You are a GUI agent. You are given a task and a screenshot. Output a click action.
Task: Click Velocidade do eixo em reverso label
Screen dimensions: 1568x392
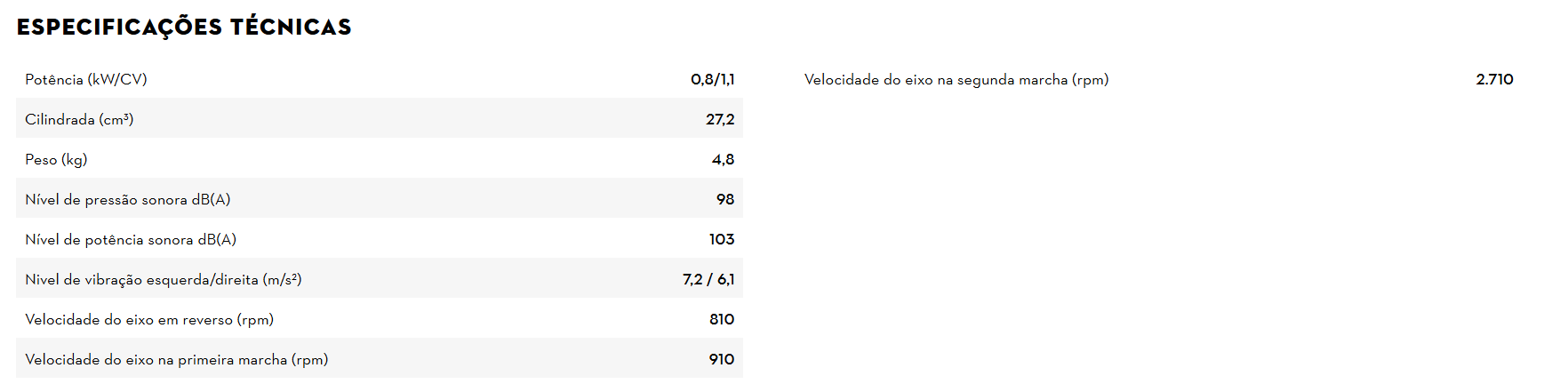coord(149,320)
